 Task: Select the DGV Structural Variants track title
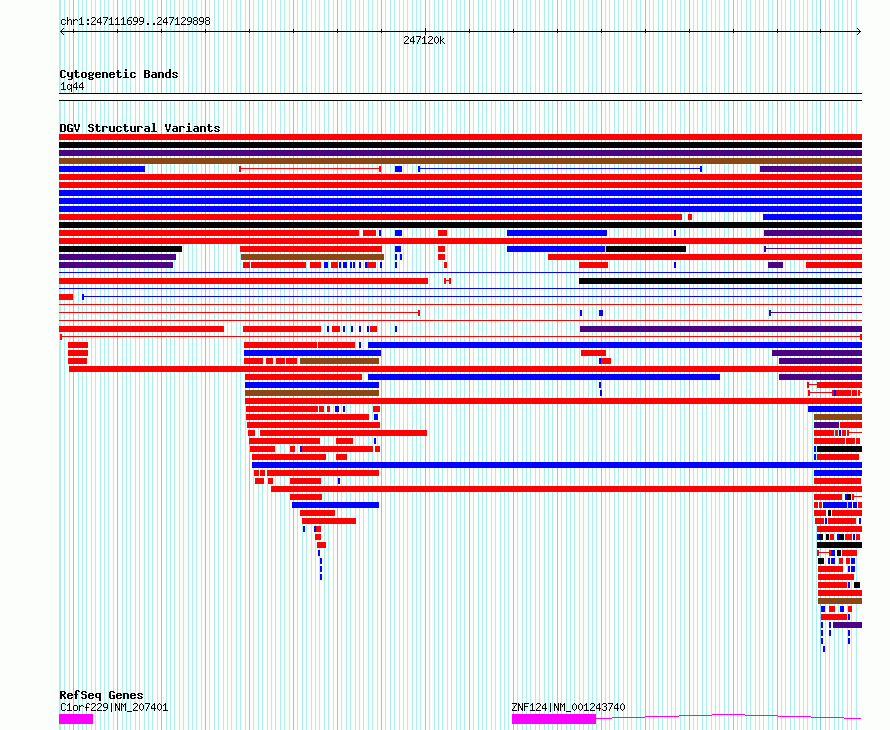[140, 128]
